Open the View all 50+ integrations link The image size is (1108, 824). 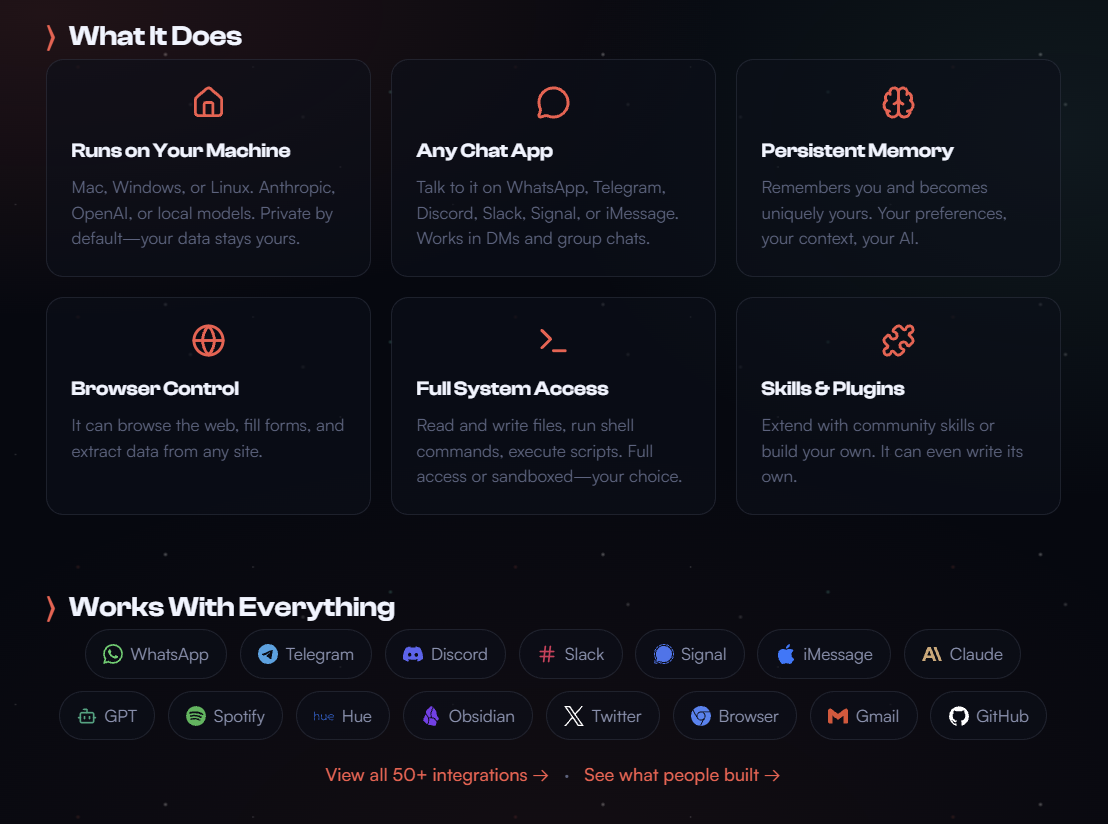pyautogui.click(x=437, y=775)
